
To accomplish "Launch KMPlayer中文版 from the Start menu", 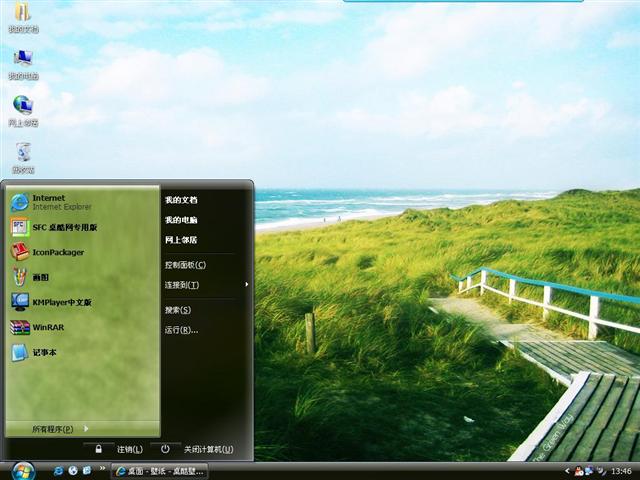I will (83, 302).
